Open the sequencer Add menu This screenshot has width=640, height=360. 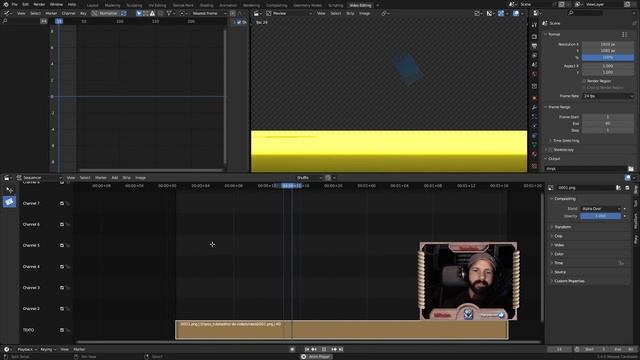coord(115,178)
